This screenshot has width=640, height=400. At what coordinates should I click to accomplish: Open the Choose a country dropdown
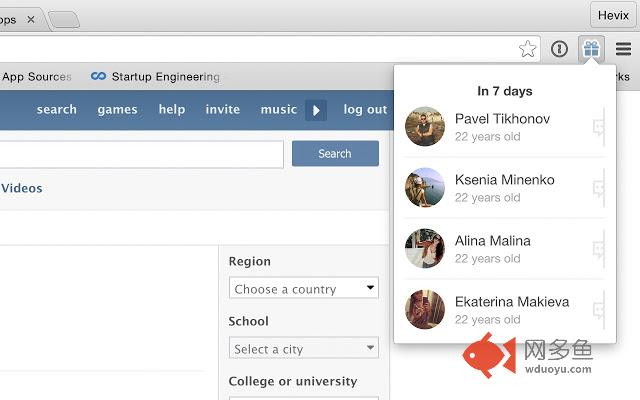tap(304, 288)
